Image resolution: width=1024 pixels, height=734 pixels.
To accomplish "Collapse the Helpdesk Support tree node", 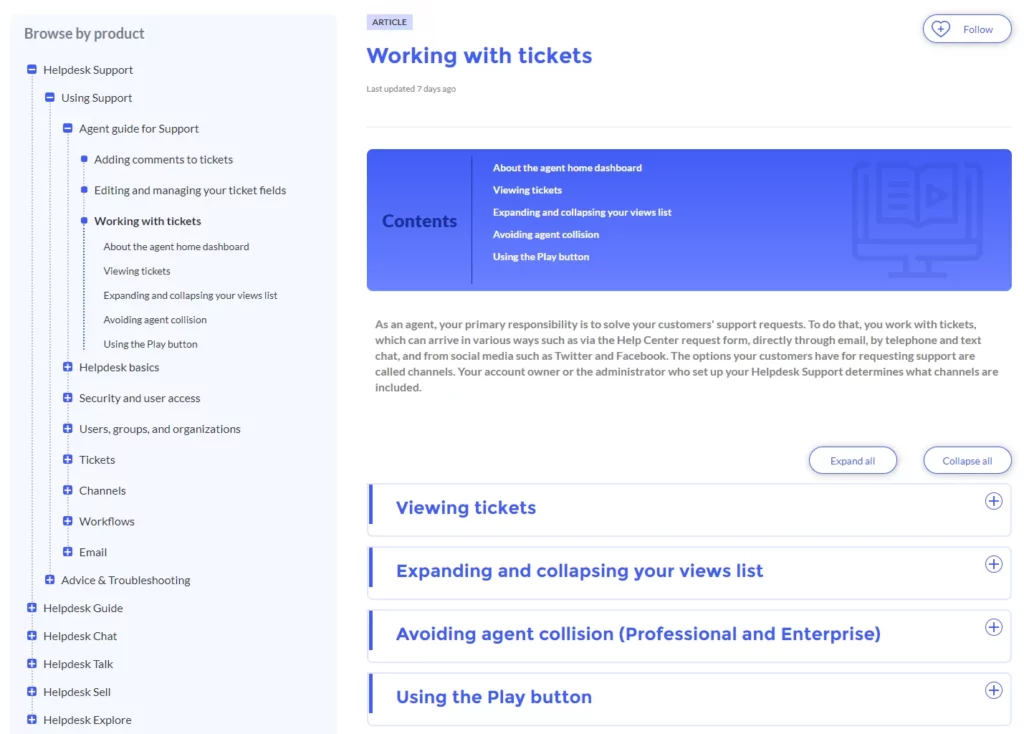I will [x=31, y=69].
